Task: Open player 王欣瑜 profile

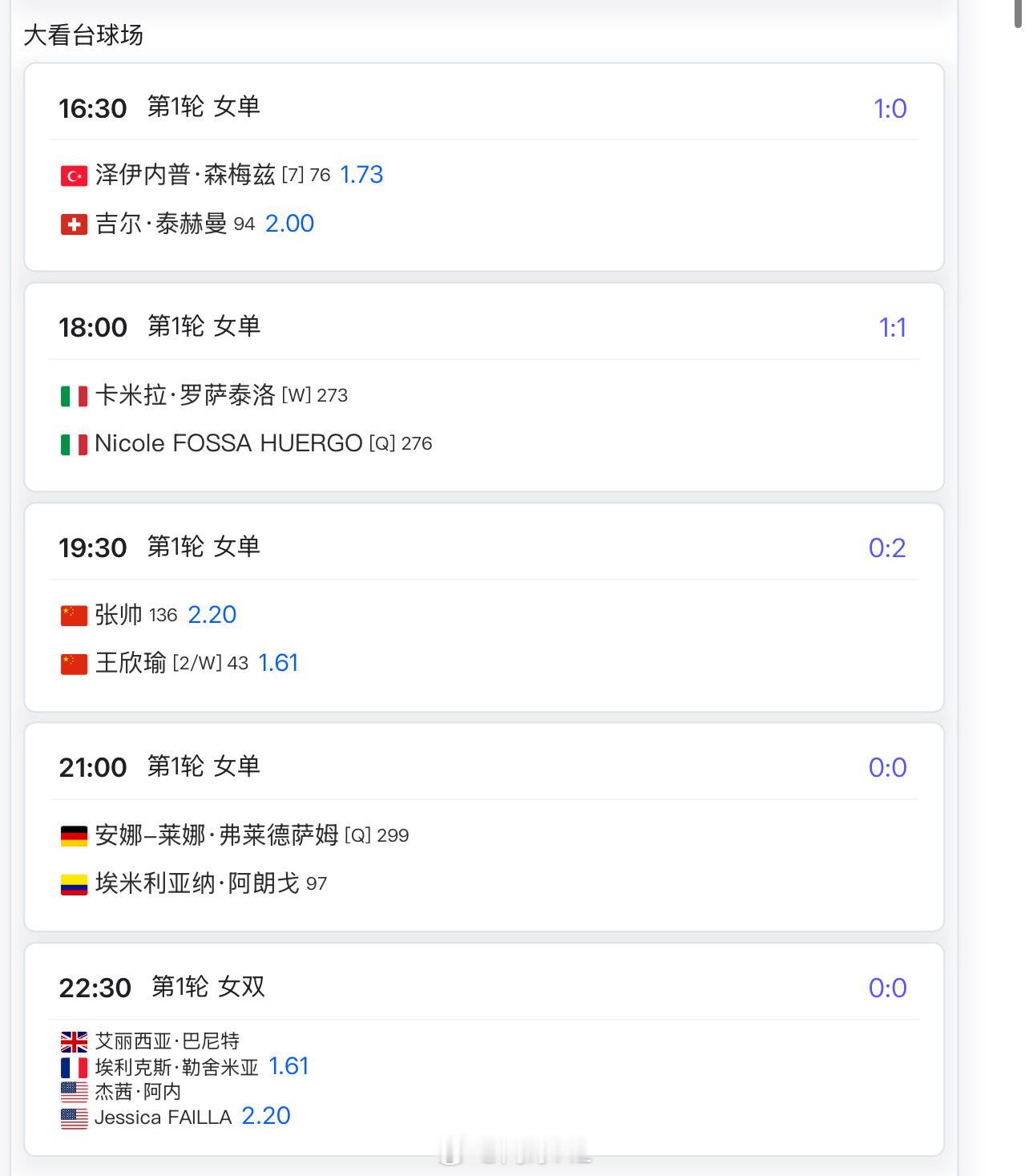Action: tap(131, 663)
